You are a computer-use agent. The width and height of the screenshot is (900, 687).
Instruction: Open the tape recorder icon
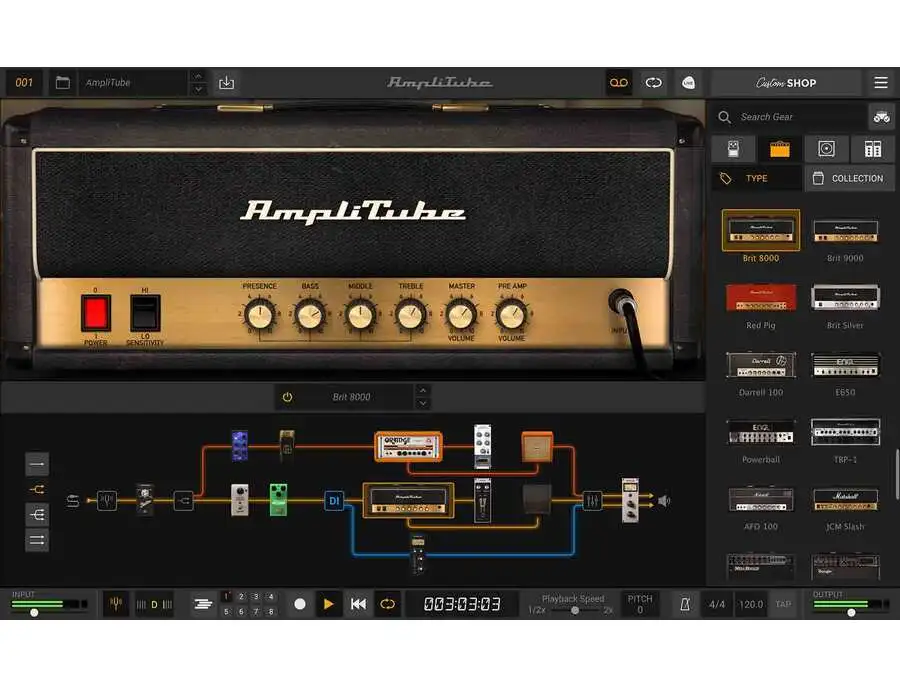(x=619, y=83)
